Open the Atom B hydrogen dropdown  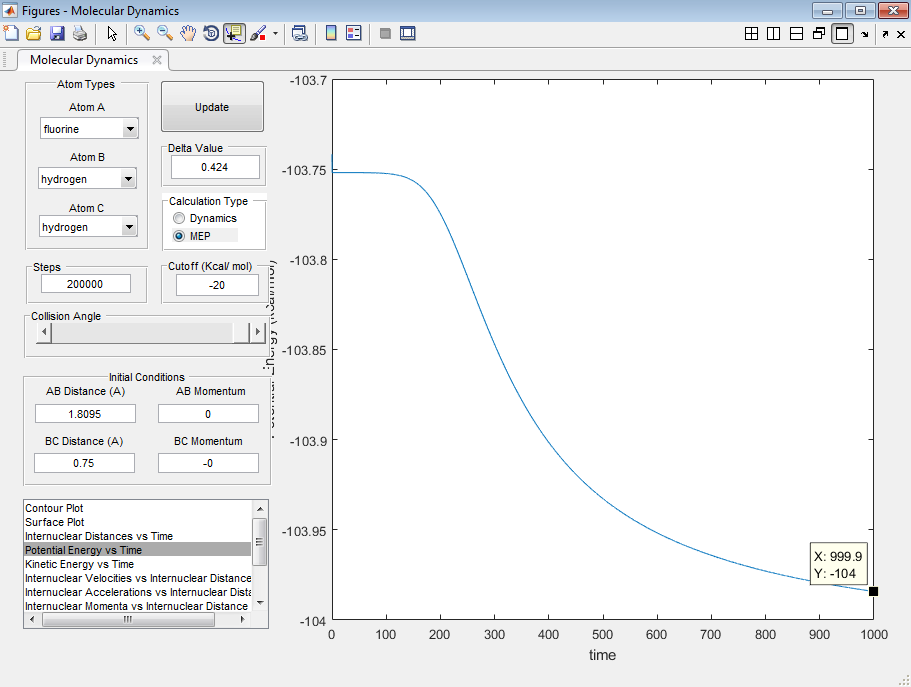[128, 179]
